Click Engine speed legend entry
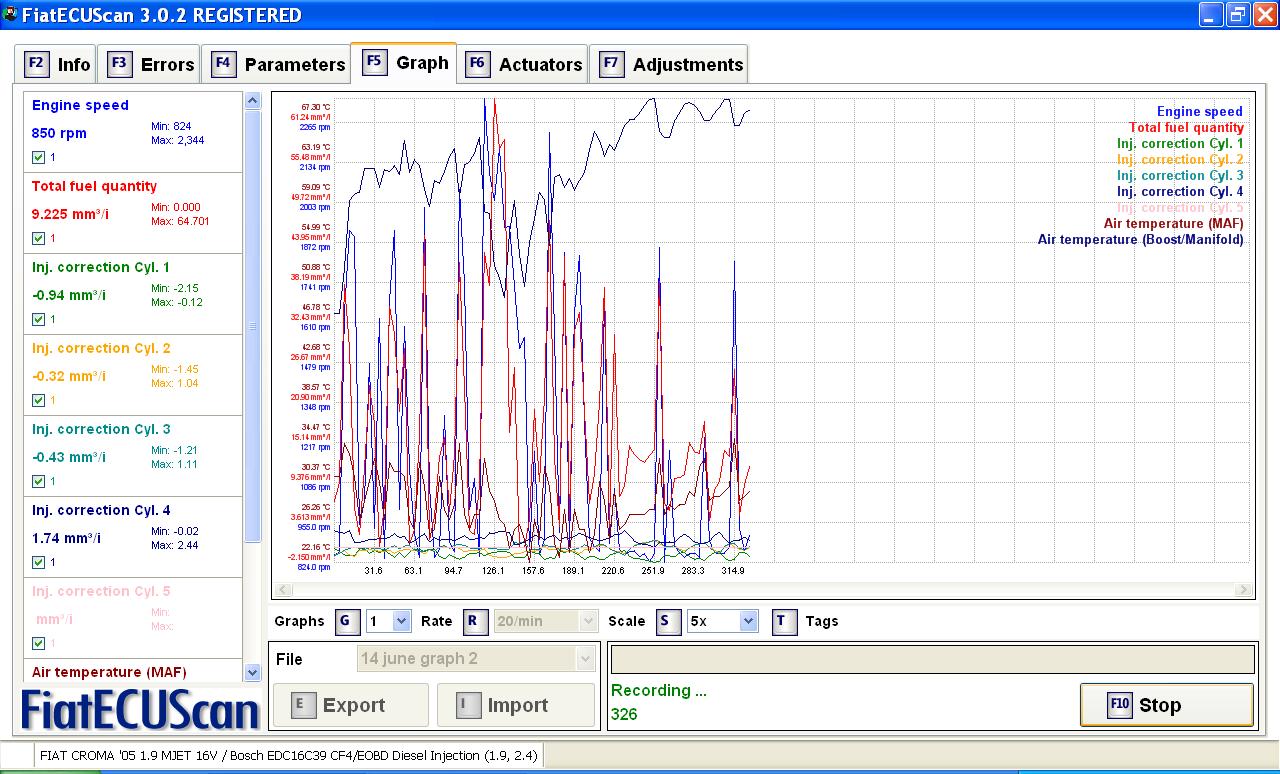 coord(1200,112)
